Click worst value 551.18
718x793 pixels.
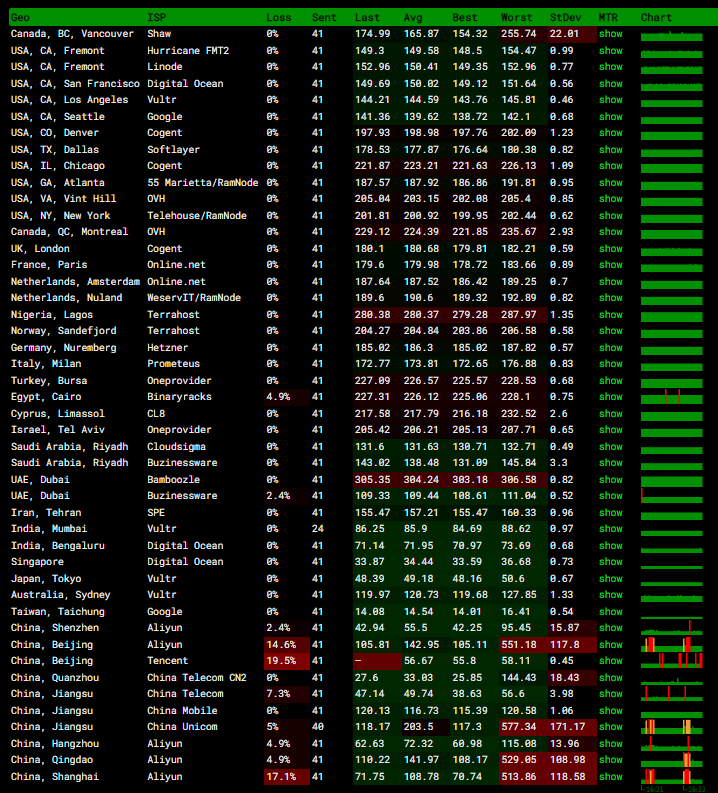coord(523,645)
